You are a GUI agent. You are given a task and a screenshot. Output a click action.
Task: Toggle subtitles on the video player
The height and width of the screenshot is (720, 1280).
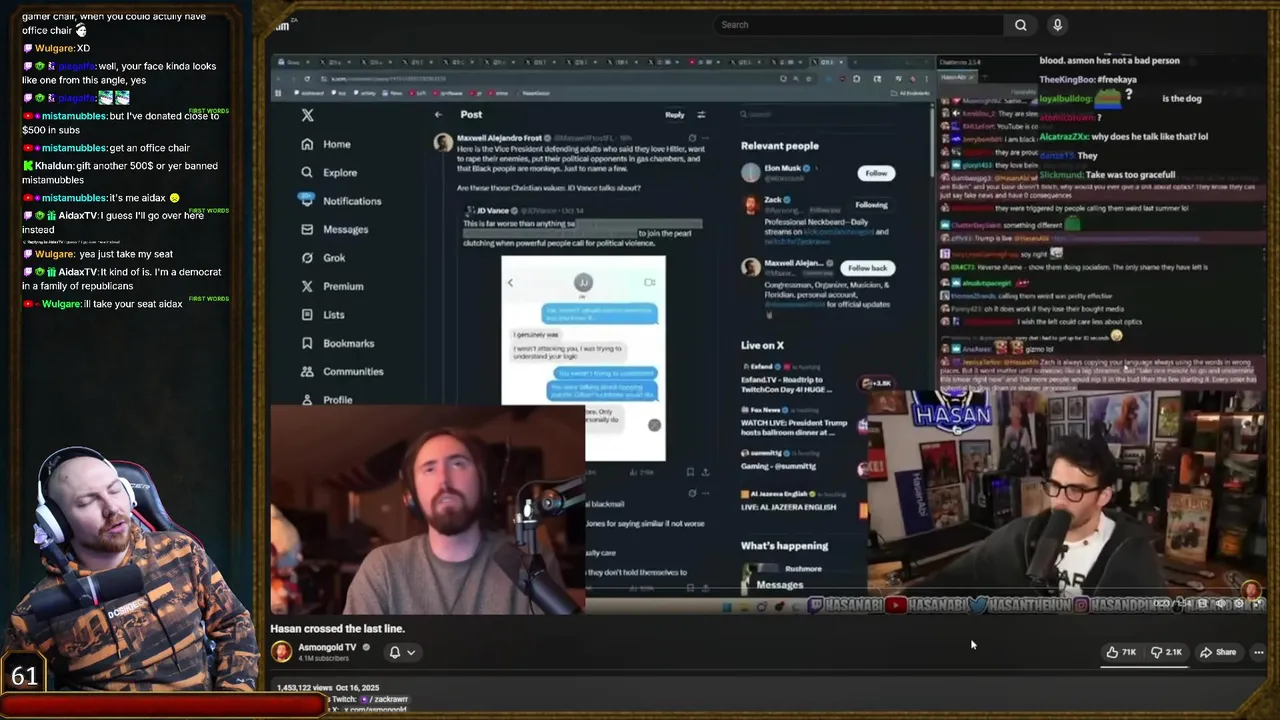coord(1202,604)
